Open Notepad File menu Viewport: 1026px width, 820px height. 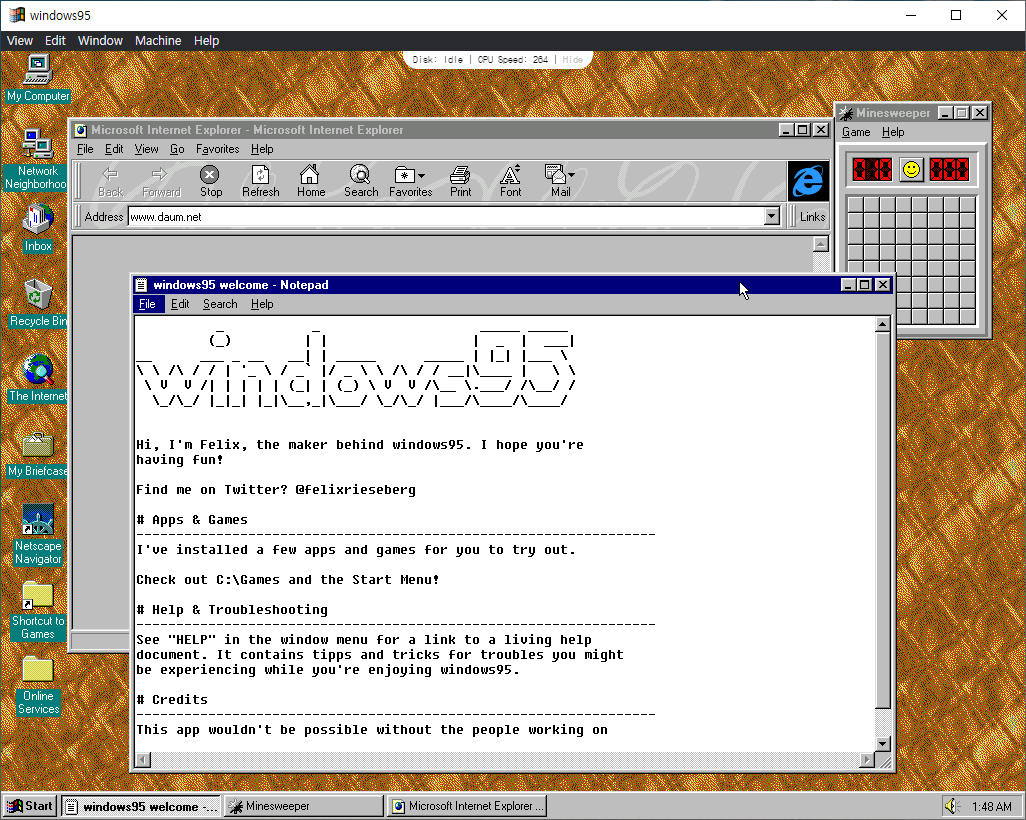pos(147,304)
